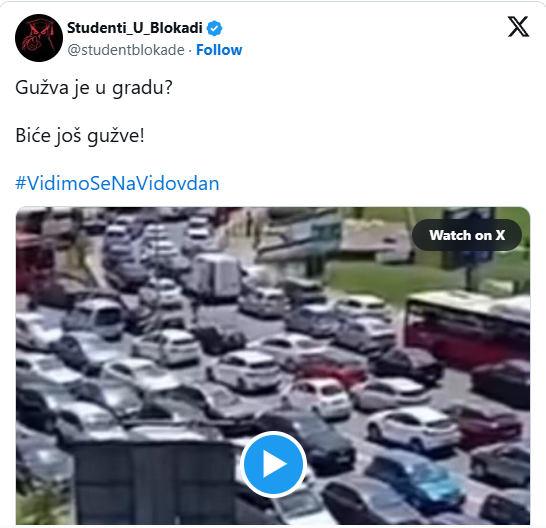This screenshot has width=546, height=528.
Task: Open the #VidimoSeNaVidovdan hashtag
Action: 117,183
